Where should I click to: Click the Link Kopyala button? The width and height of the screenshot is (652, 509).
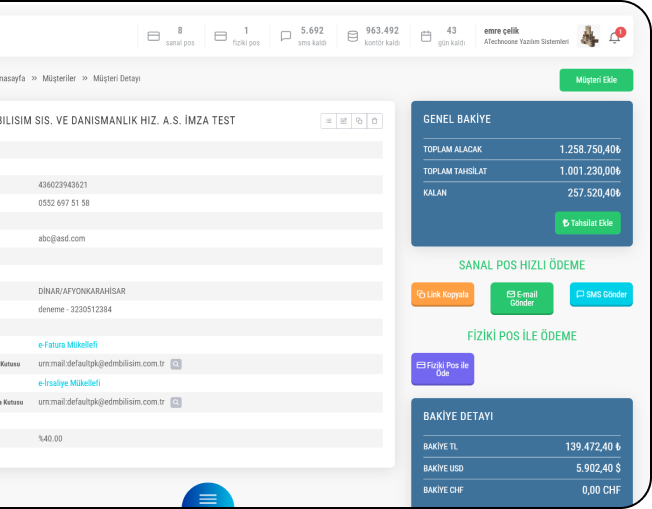tap(442, 294)
